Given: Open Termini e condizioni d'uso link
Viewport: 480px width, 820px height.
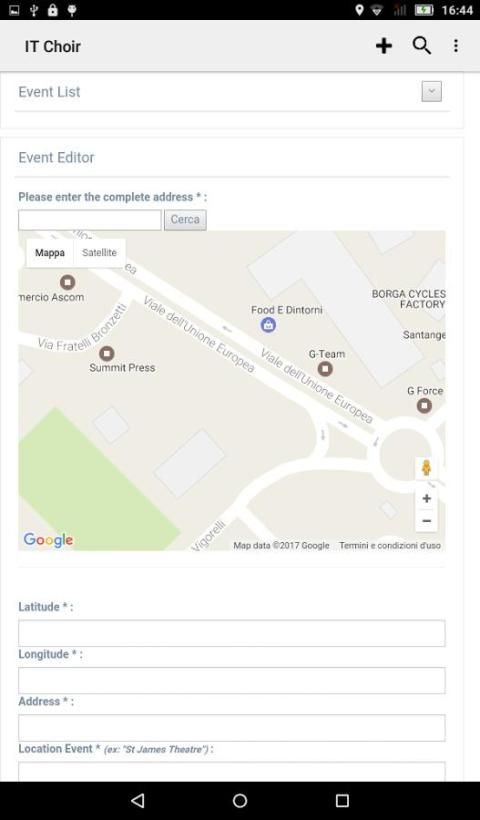Looking at the screenshot, I should pos(390,545).
